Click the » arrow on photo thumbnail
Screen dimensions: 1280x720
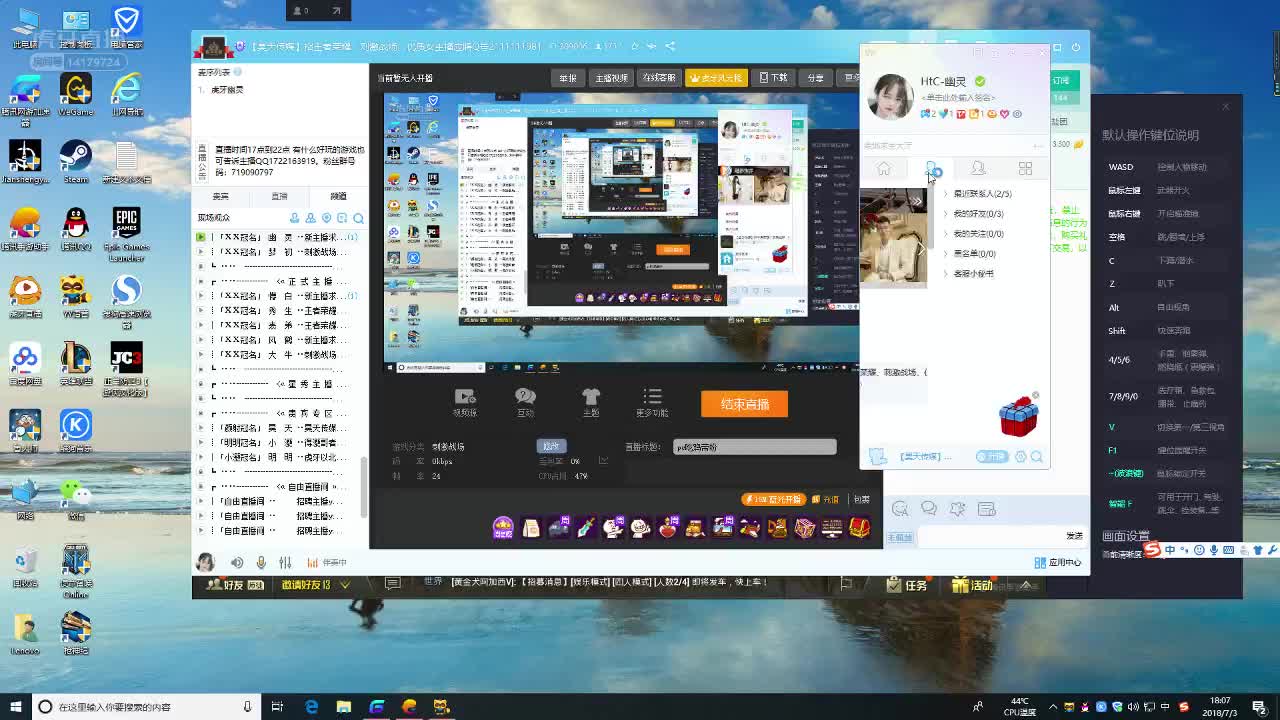click(x=915, y=202)
